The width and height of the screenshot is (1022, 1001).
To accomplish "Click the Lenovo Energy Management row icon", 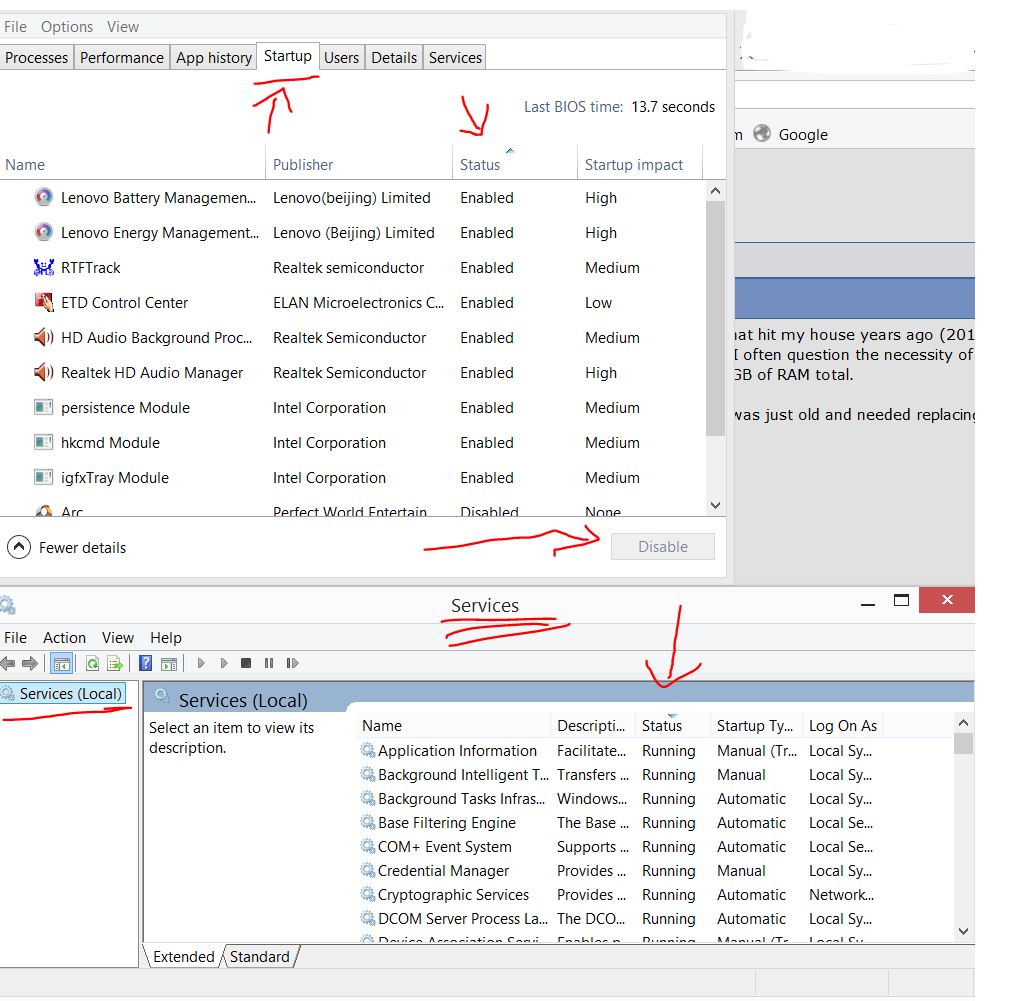I will [44, 232].
